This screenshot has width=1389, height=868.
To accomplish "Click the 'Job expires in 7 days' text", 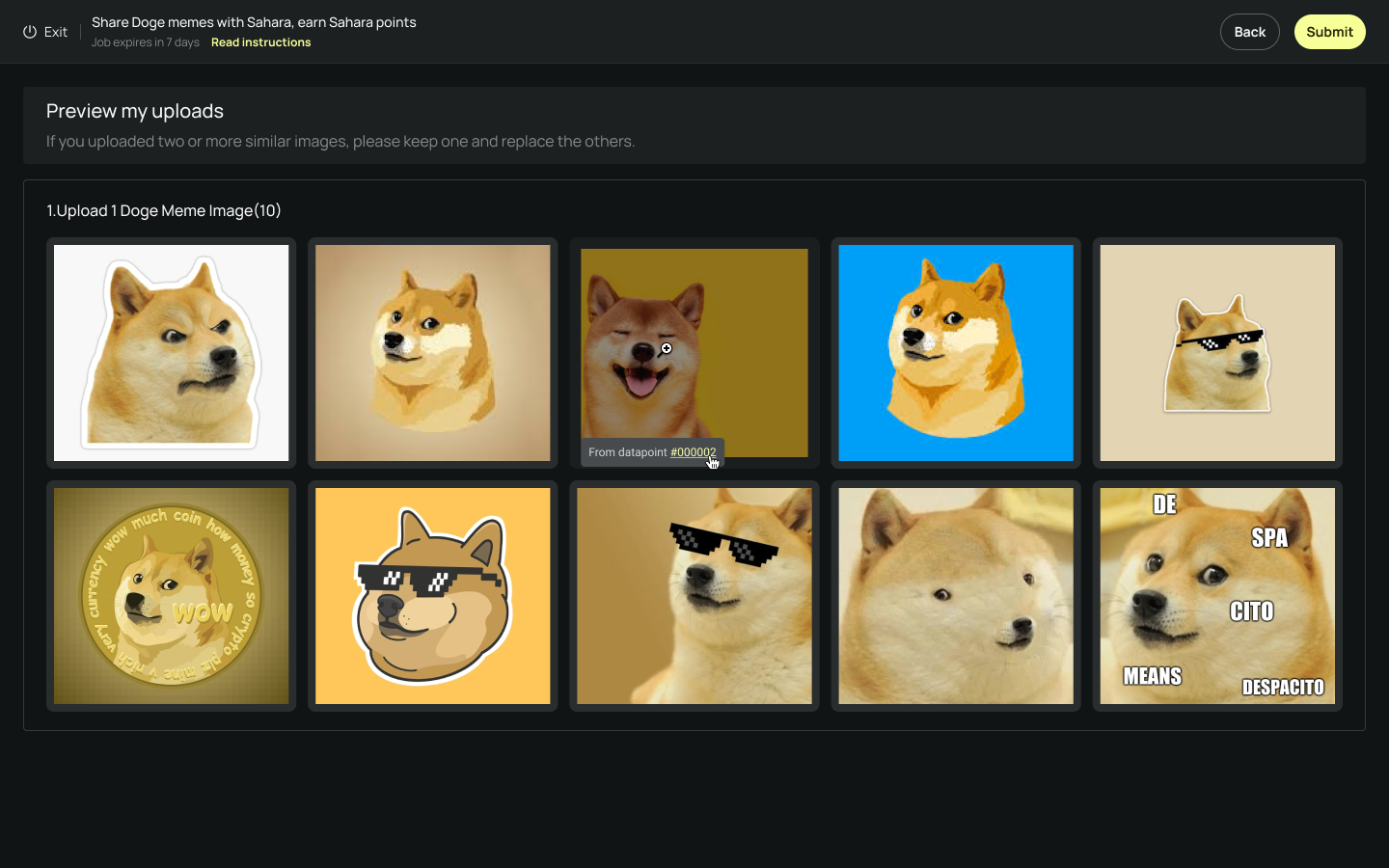I will click(x=146, y=42).
